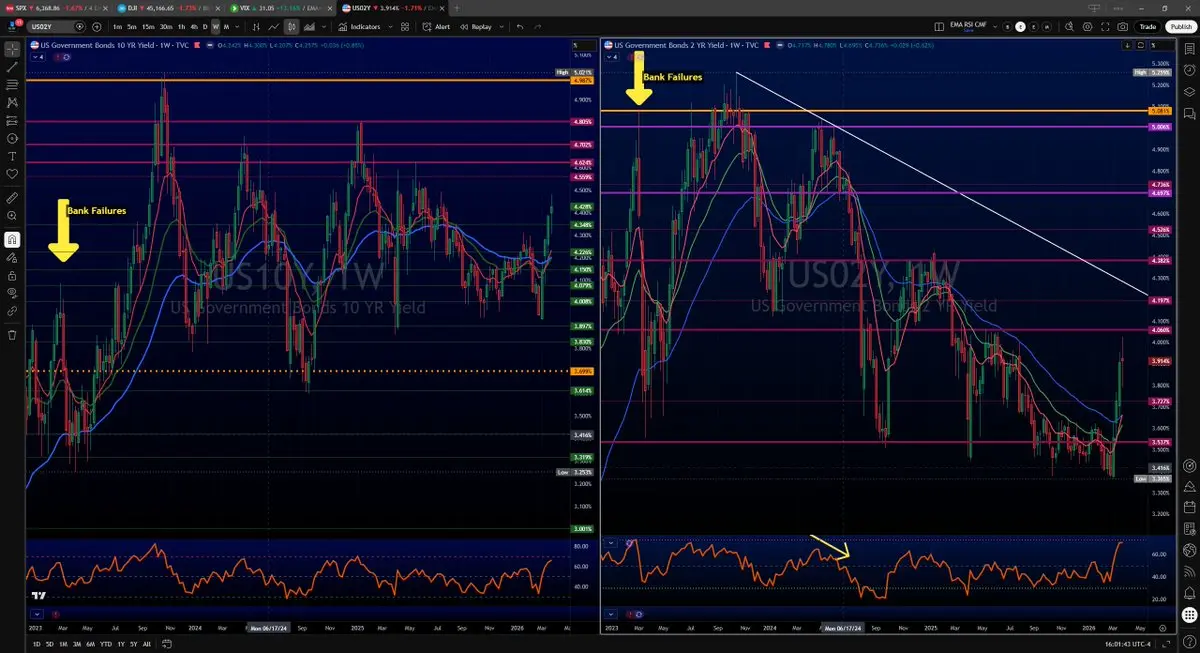Select the crosshair cursor tool
Viewport: 1200px width, 653px height.
click(x=12, y=49)
